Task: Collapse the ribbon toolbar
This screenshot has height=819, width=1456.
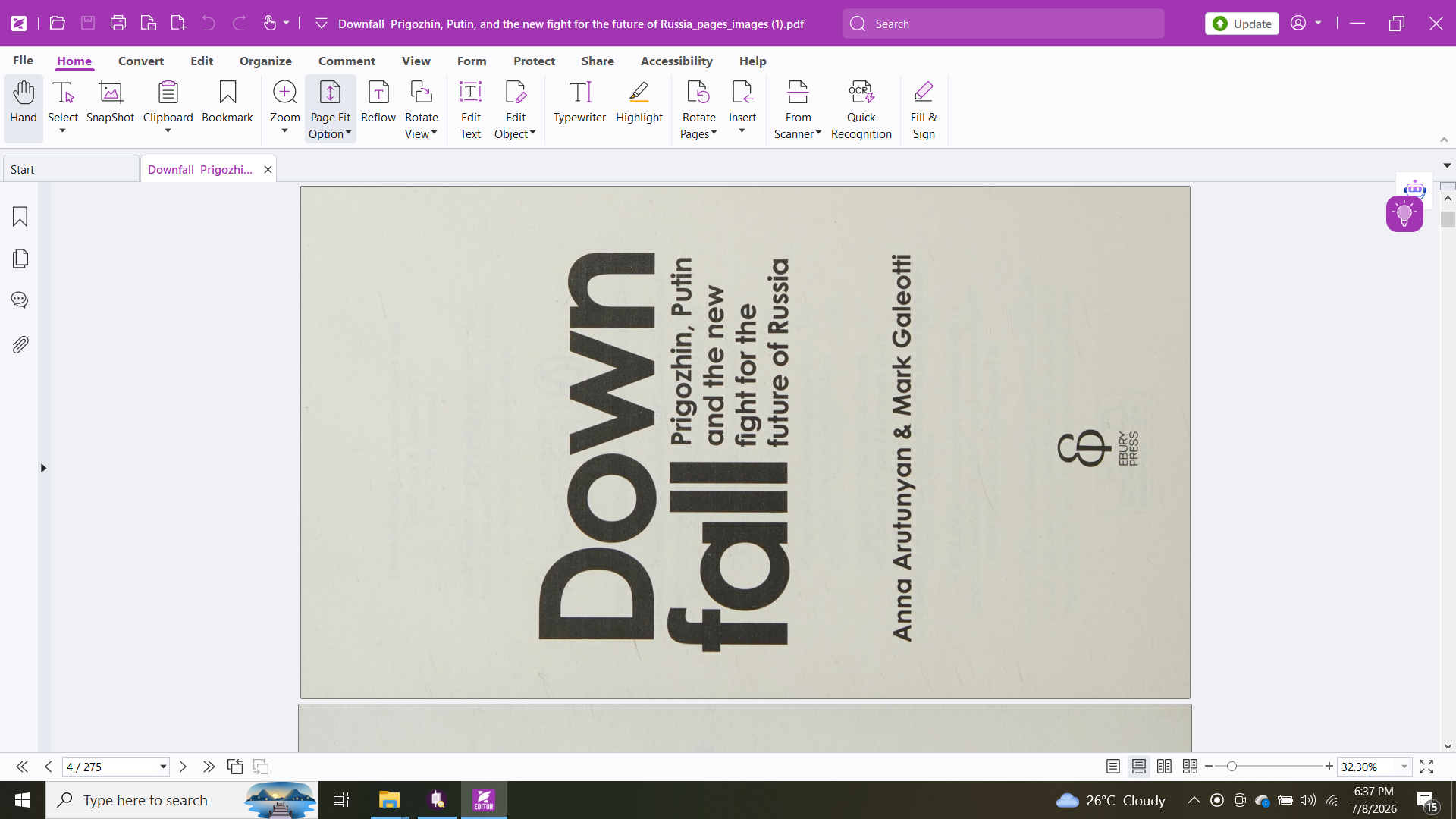Action: (1444, 140)
